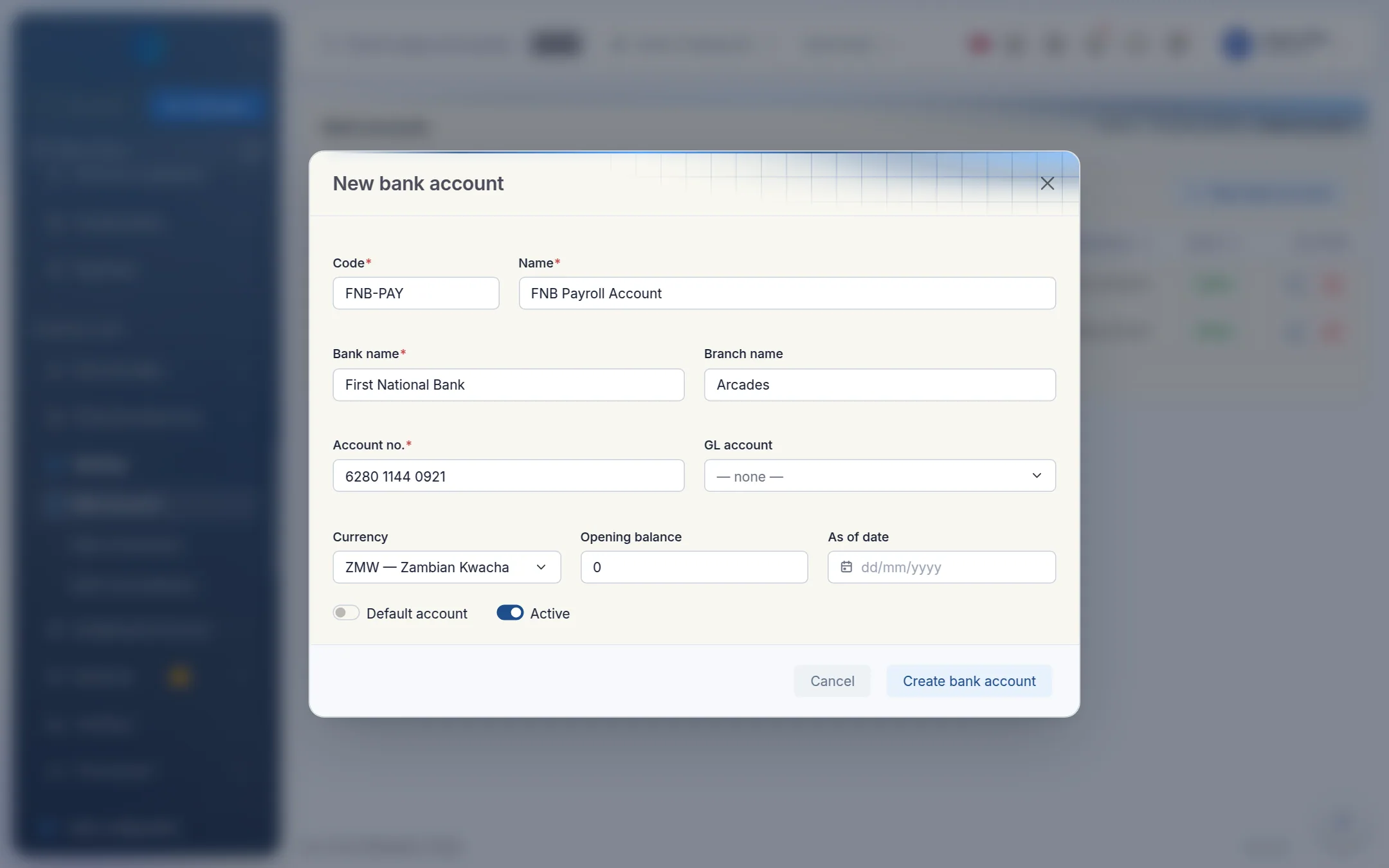Image resolution: width=1389 pixels, height=868 pixels.
Task: Click Create bank account button
Action: coord(969,681)
